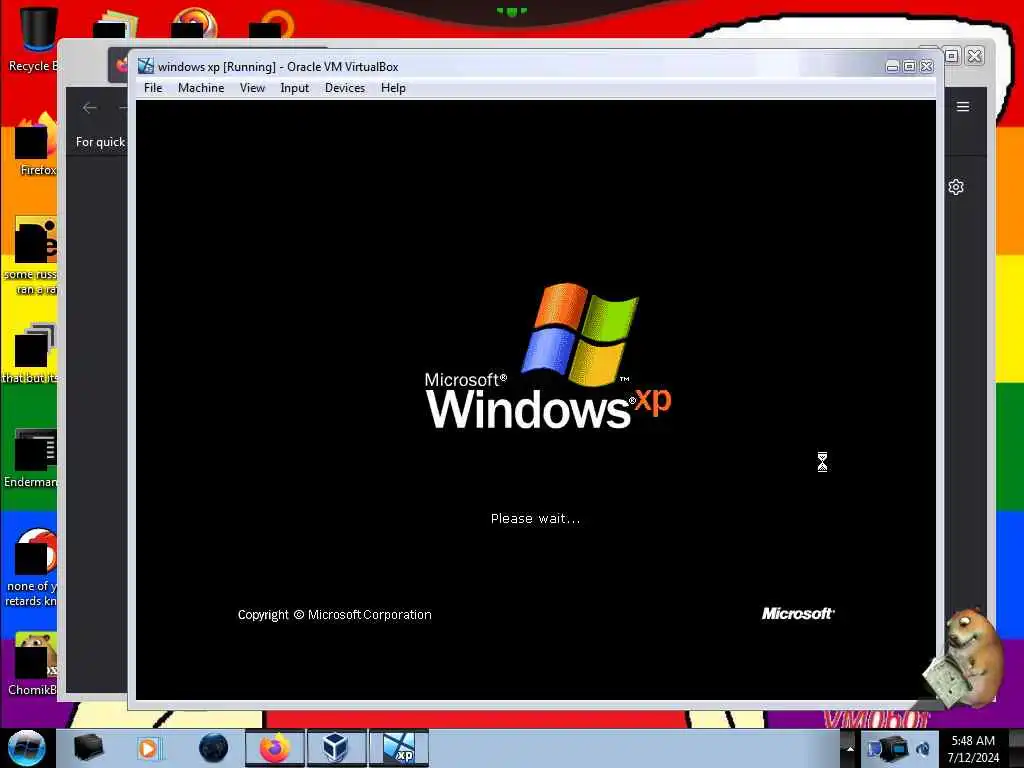Minimize the windows xp VirtualBox window

pyautogui.click(x=892, y=66)
